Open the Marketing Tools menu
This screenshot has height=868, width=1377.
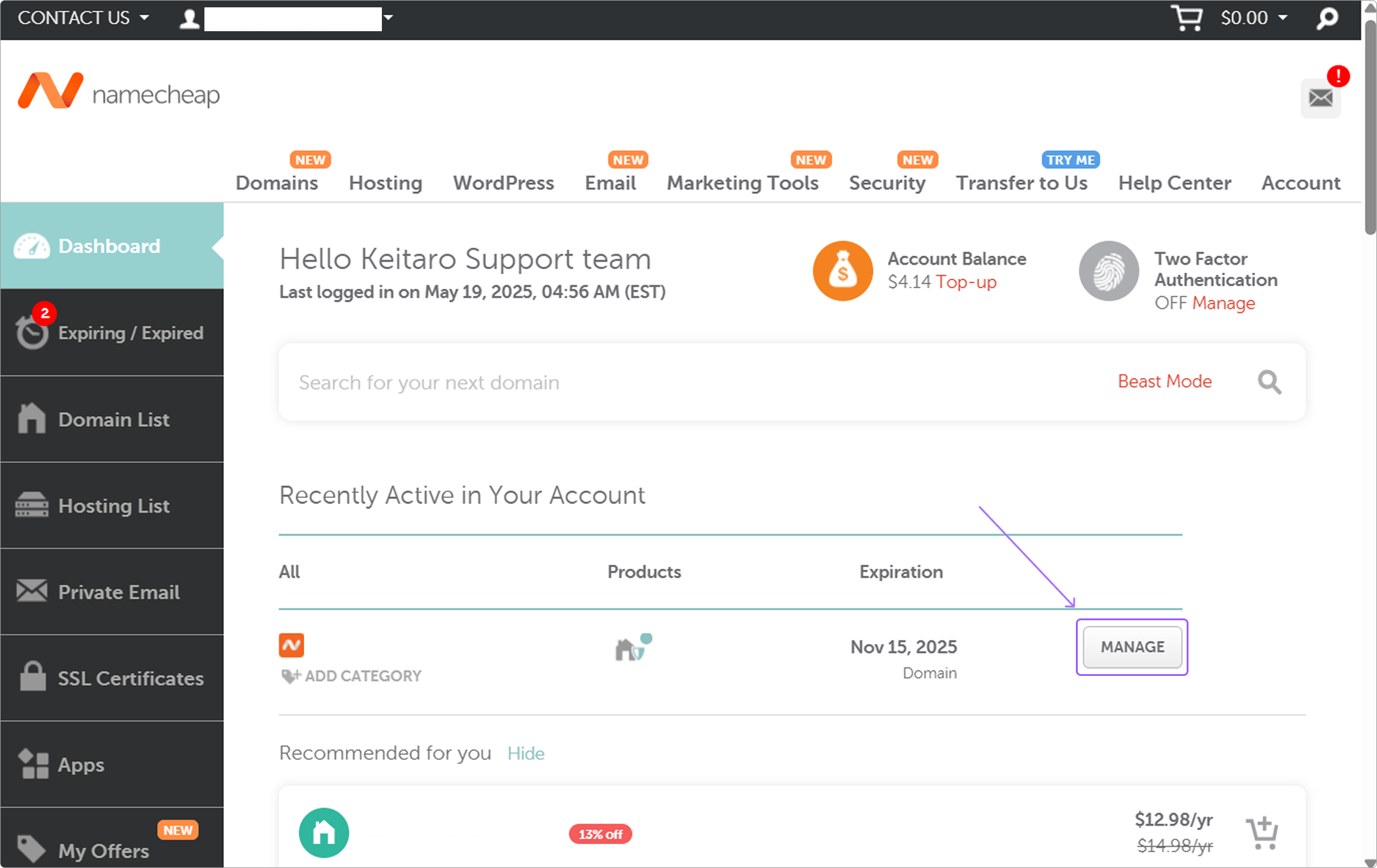(742, 183)
